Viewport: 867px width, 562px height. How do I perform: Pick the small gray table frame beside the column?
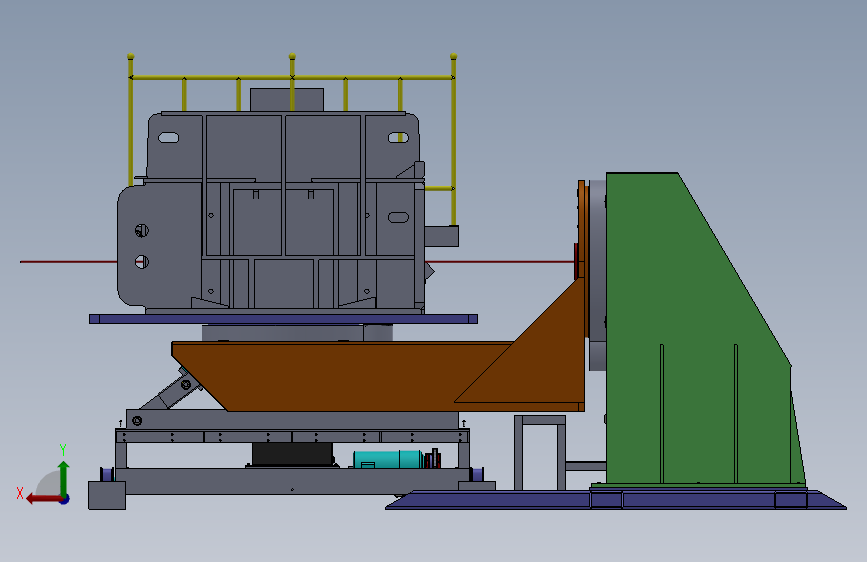tap(540, 452)
